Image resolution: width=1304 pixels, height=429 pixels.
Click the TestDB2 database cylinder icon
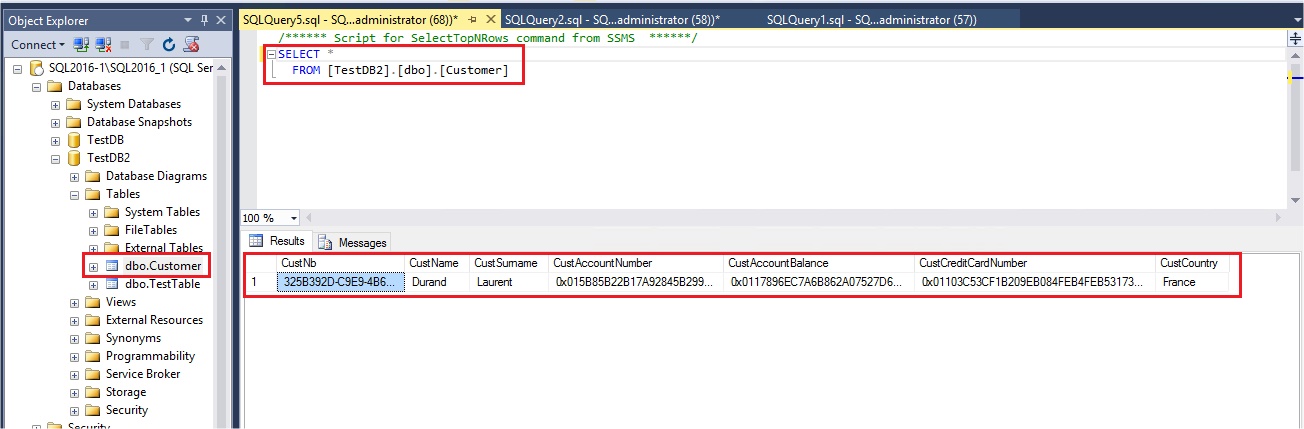point(74,158)
